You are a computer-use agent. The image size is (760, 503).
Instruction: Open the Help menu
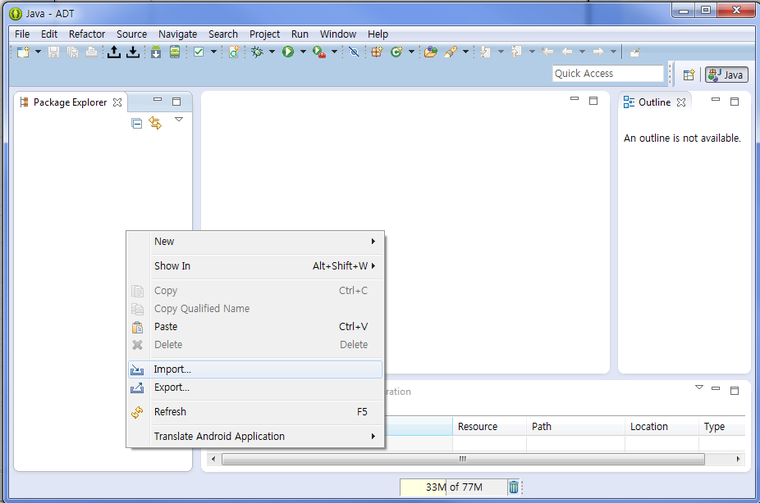pyautogui.click(x=378, y=34)
